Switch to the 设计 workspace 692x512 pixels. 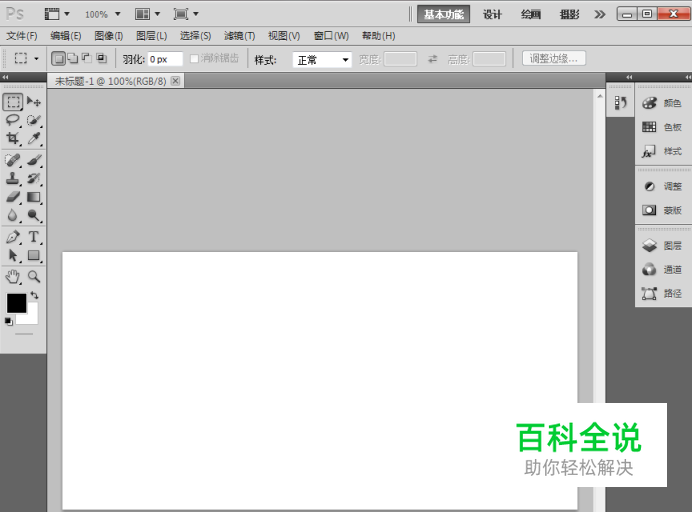(492, 14)
